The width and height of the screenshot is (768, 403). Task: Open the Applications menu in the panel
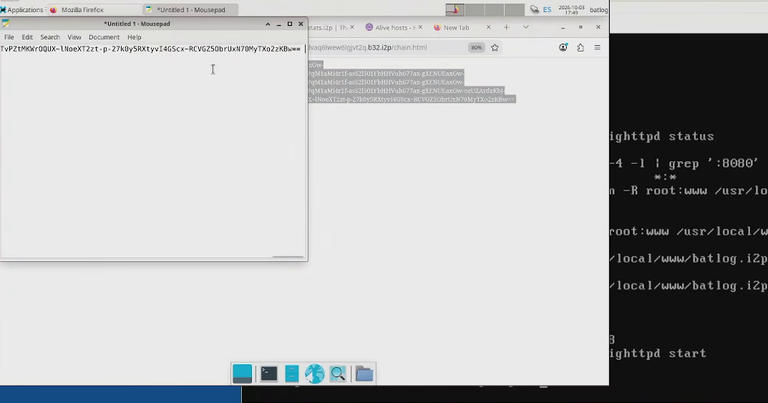22,10
